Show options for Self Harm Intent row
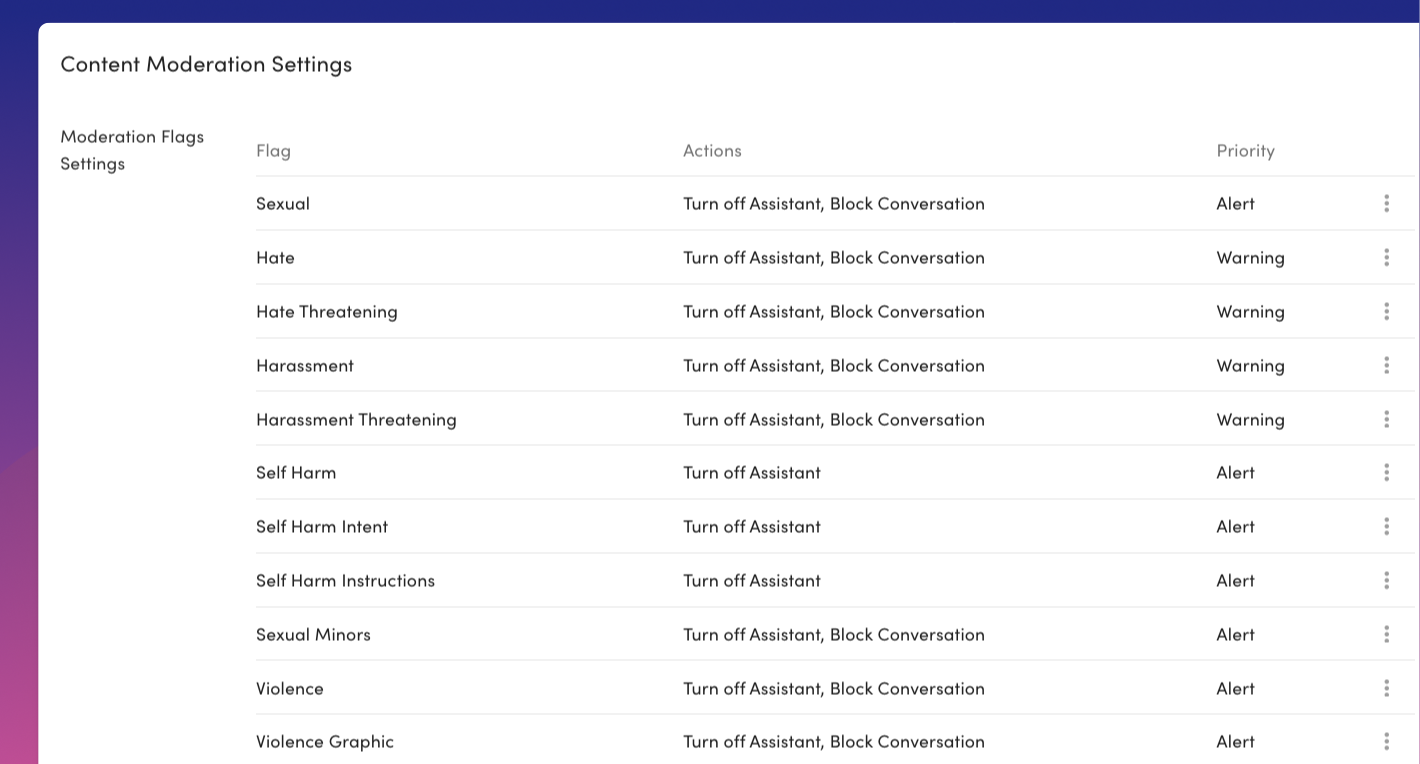Screen dimensions: 1420x764 (1386, 527)
